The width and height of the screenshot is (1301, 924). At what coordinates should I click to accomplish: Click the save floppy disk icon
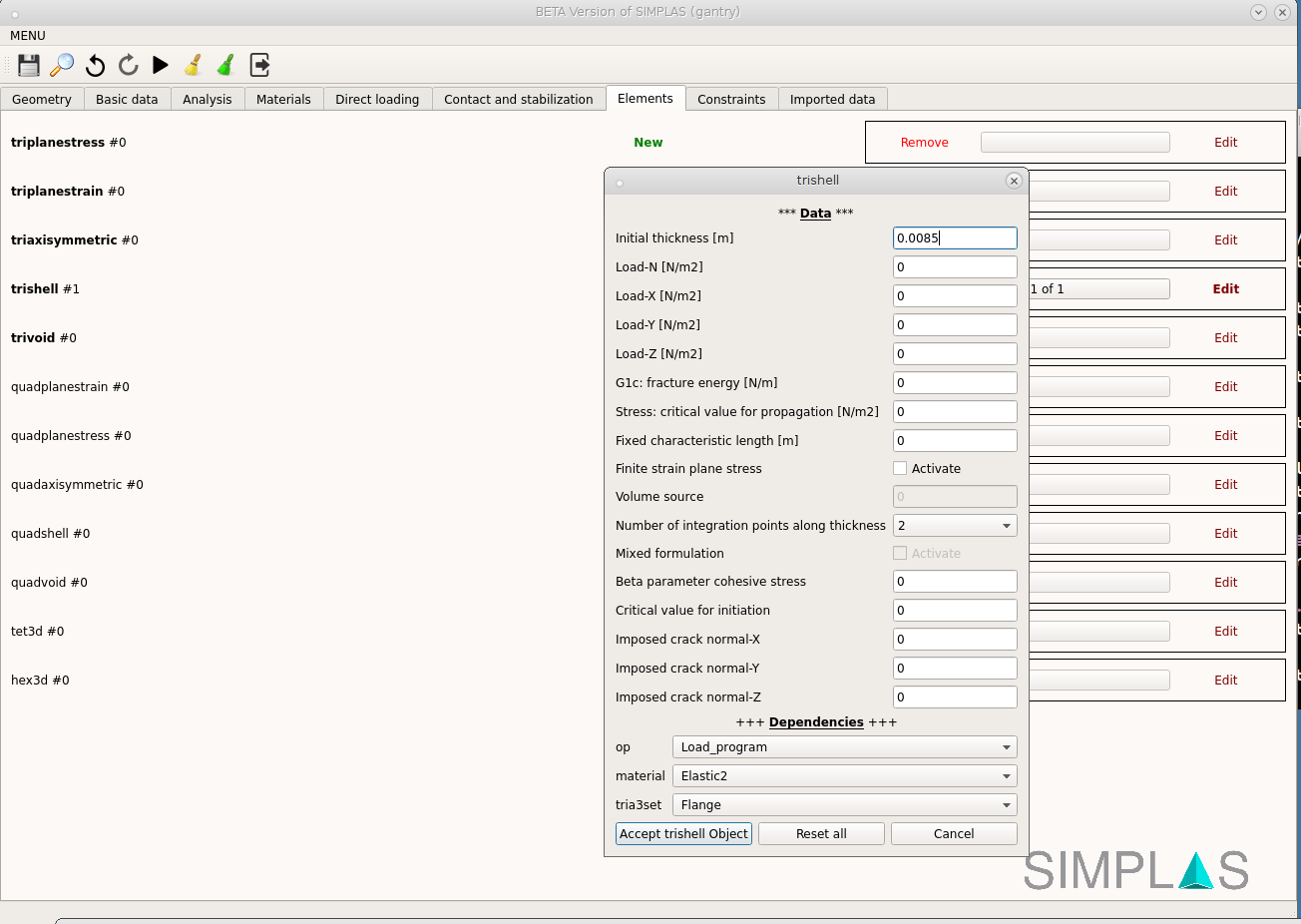tap(29, 65)
